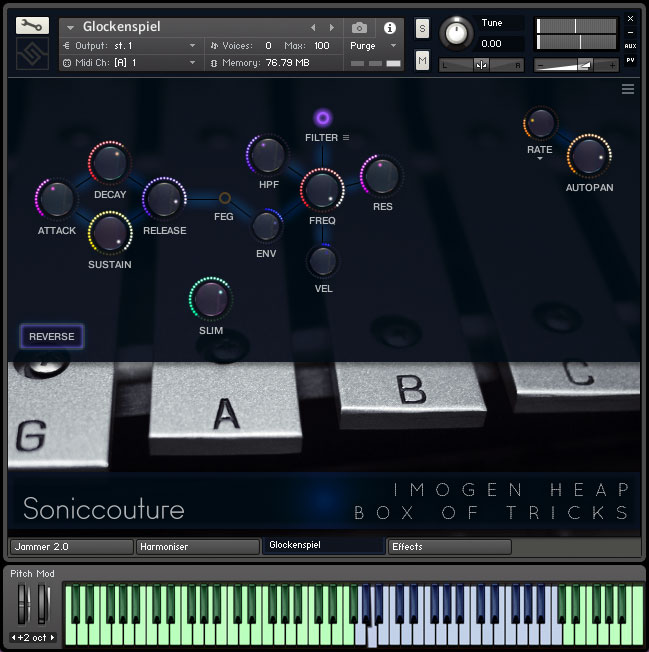
Task: Click the Max voices value 100
Action: click(x=321, y=46)
